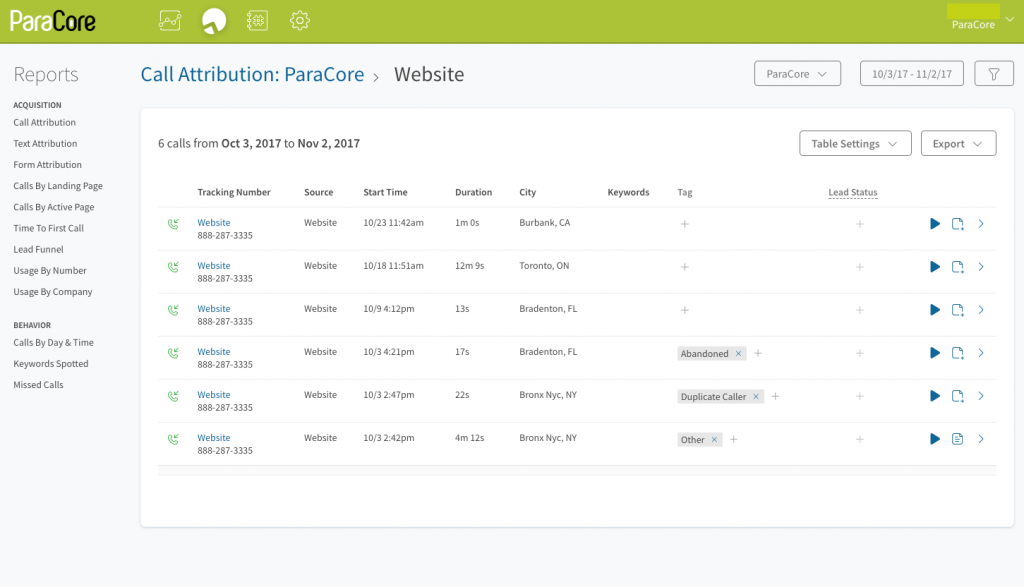Click inbound call icon on Toronto, ON row
The height and width of the screenshot is (587, 1024).
coord(173,267)
